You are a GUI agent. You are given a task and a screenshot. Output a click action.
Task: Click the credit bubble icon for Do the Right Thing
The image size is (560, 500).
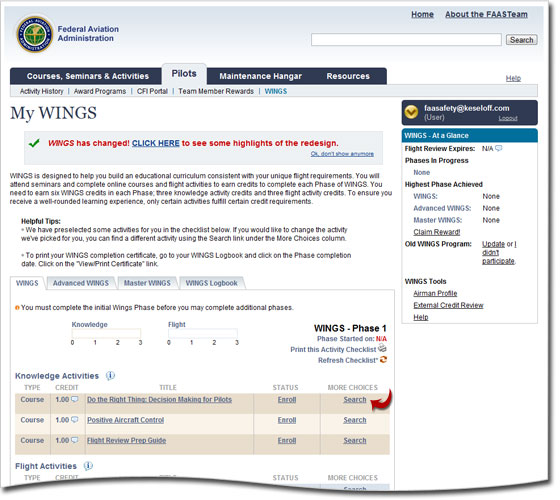pos(75,399)
